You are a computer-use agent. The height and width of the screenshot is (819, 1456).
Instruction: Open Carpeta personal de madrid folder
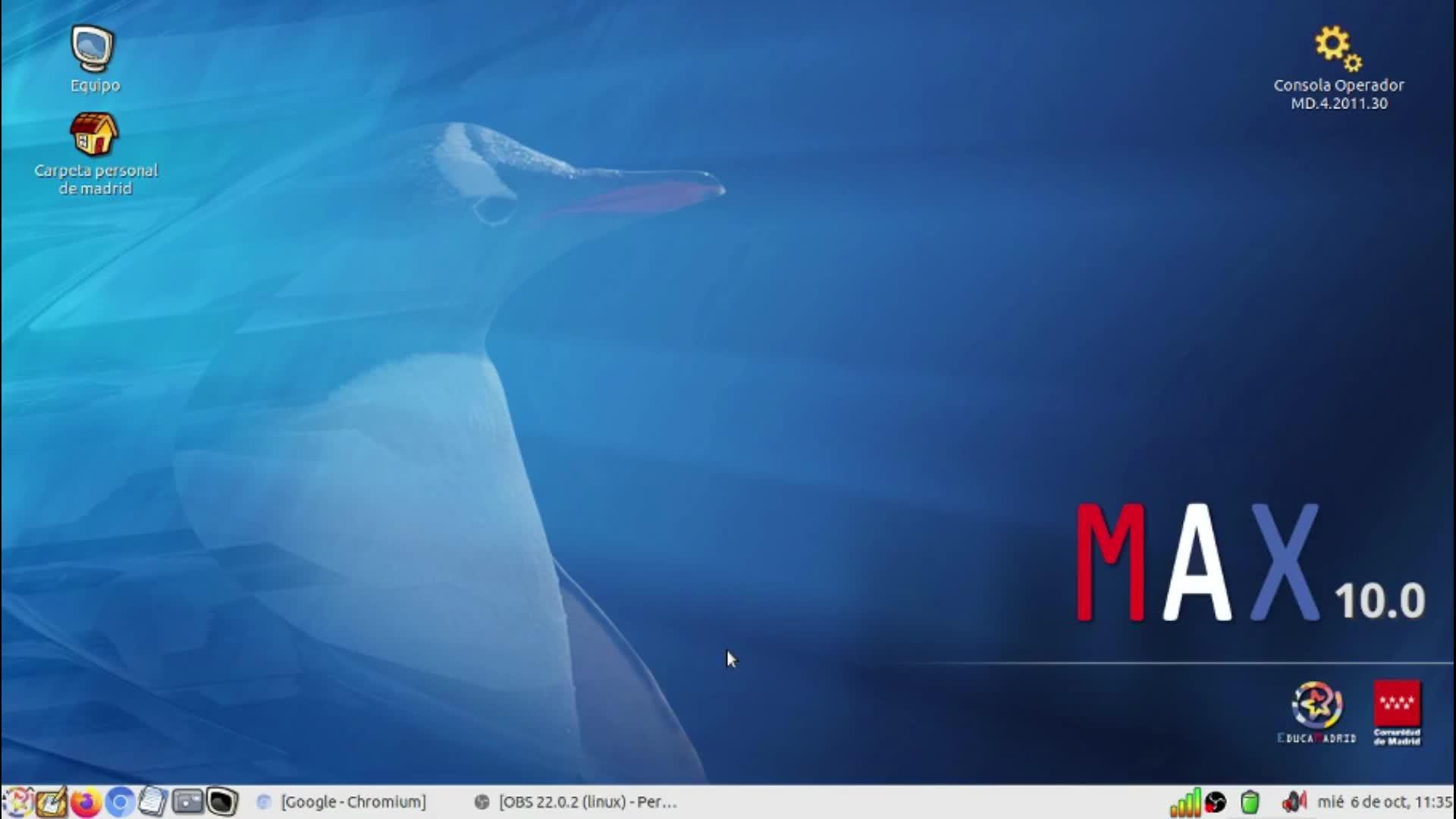pyautogui.click(x=94, y=136)
